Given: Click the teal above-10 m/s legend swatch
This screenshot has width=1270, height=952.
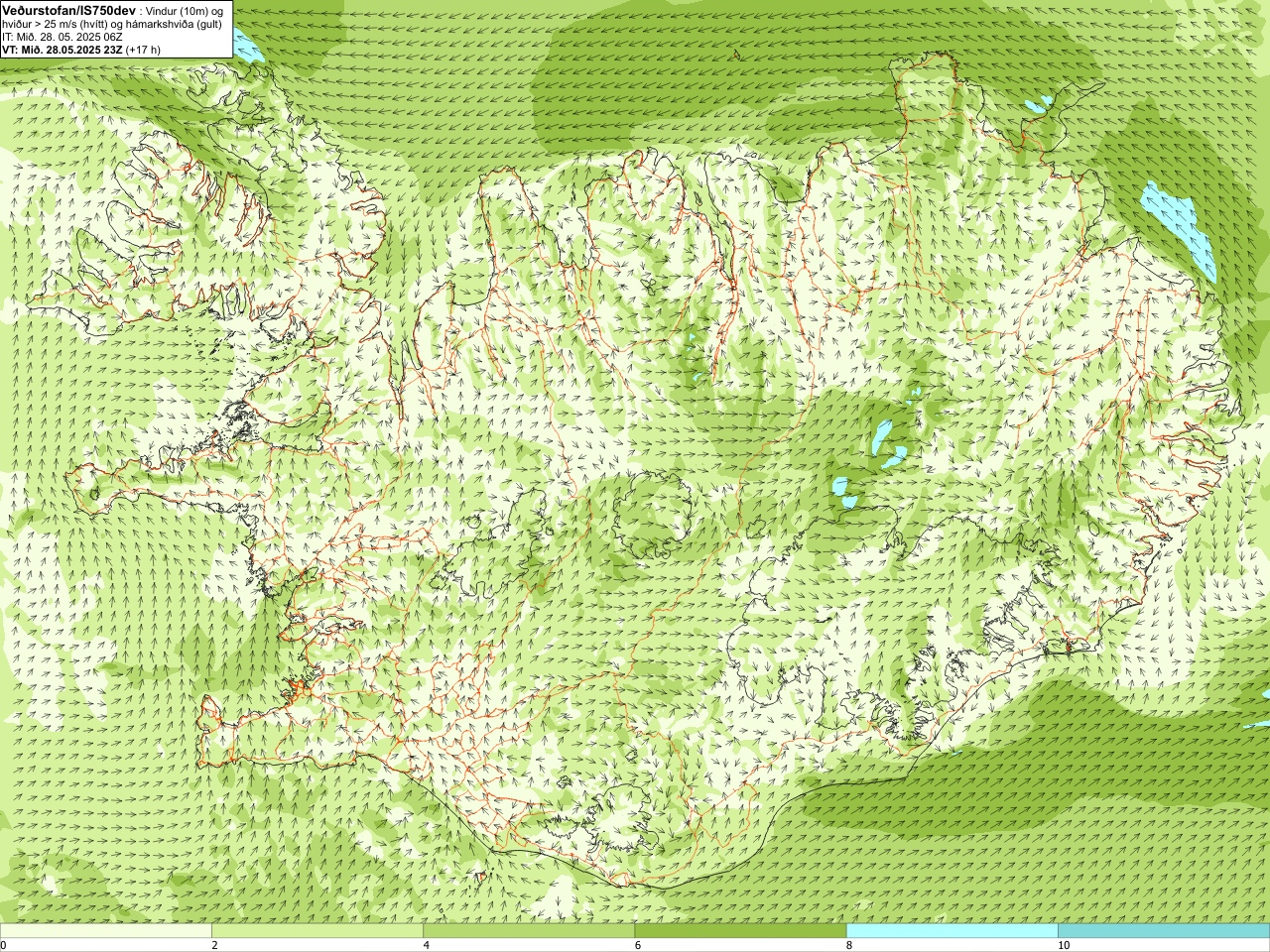Looking at the screenshot, I should 1163,931.
